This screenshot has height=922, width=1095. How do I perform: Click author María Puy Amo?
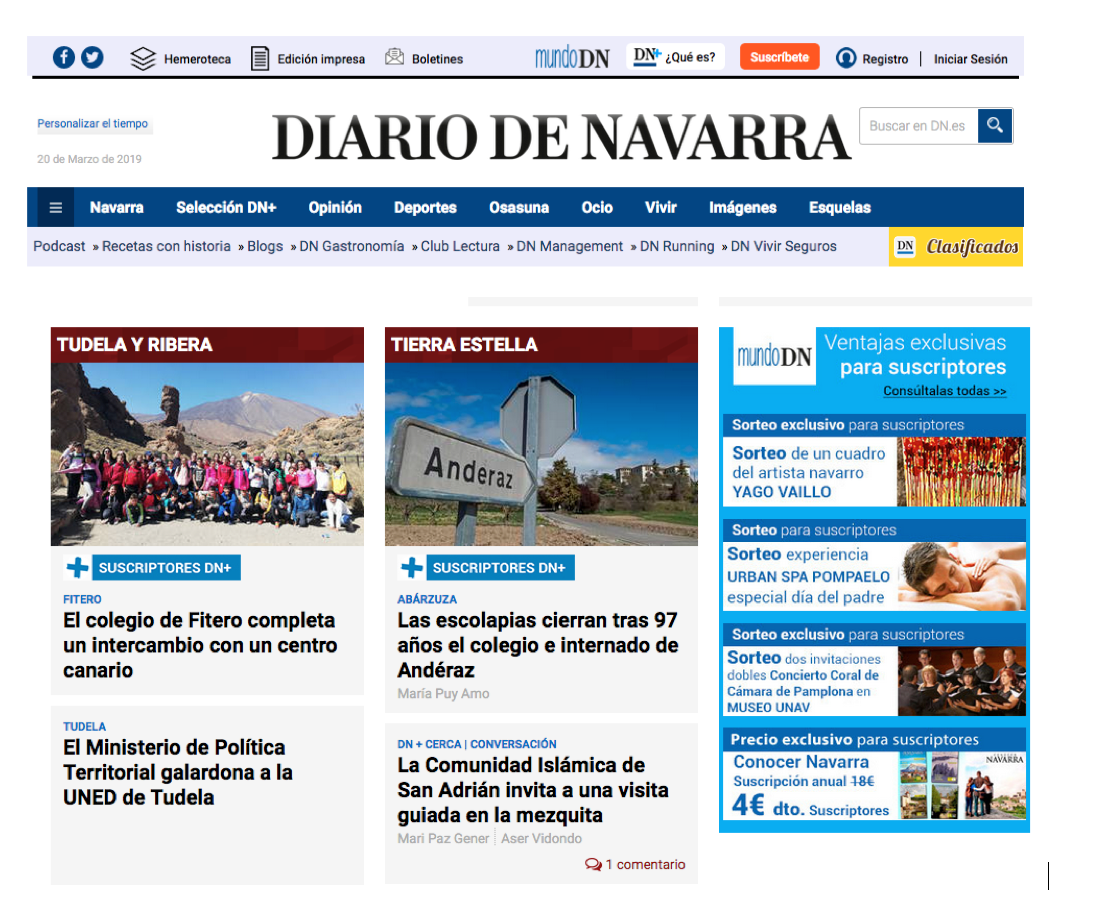click(x=443, y=694)
